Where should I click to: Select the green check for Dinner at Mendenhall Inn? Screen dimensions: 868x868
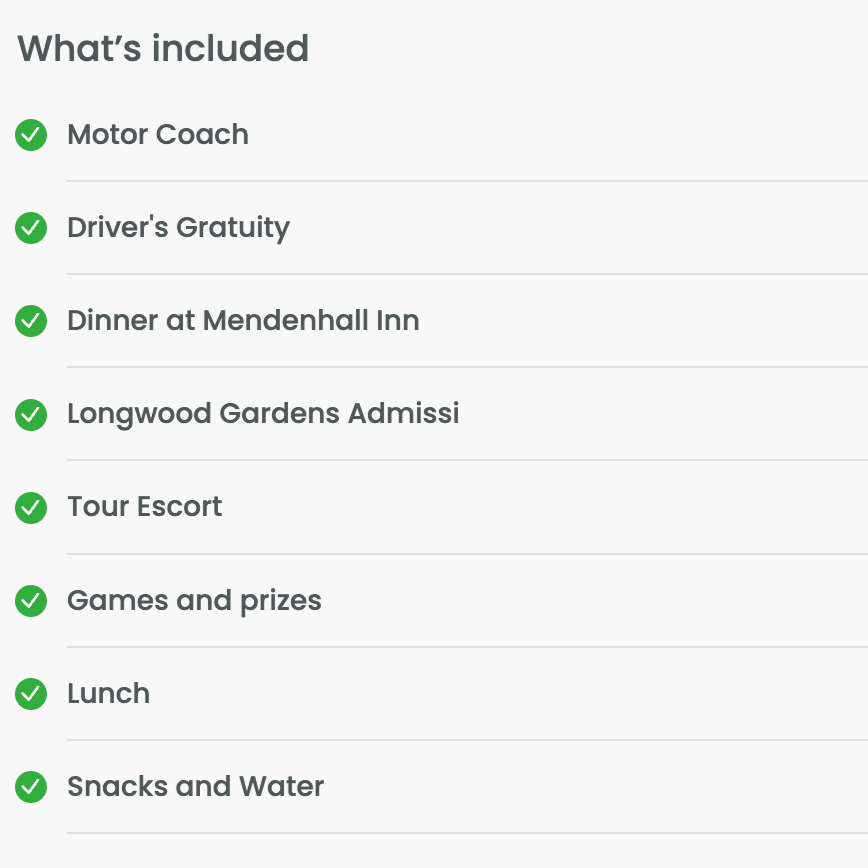point(31,321)
